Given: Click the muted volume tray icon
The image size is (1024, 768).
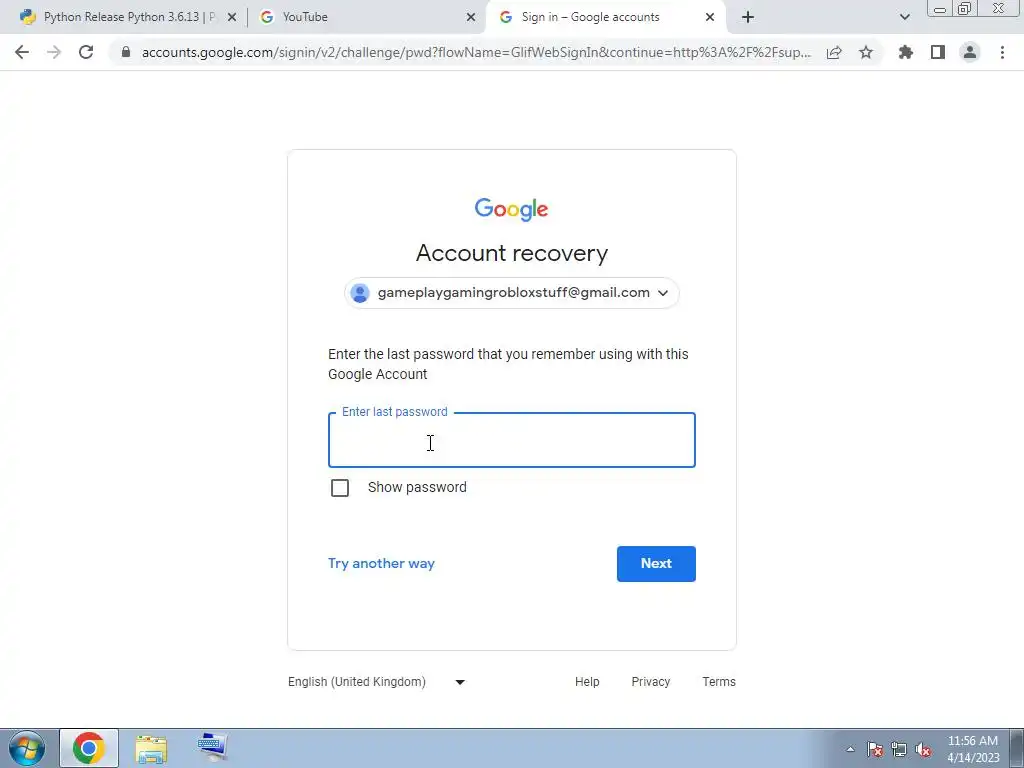Looking at the screenshot, I should (x=923, y=749).
